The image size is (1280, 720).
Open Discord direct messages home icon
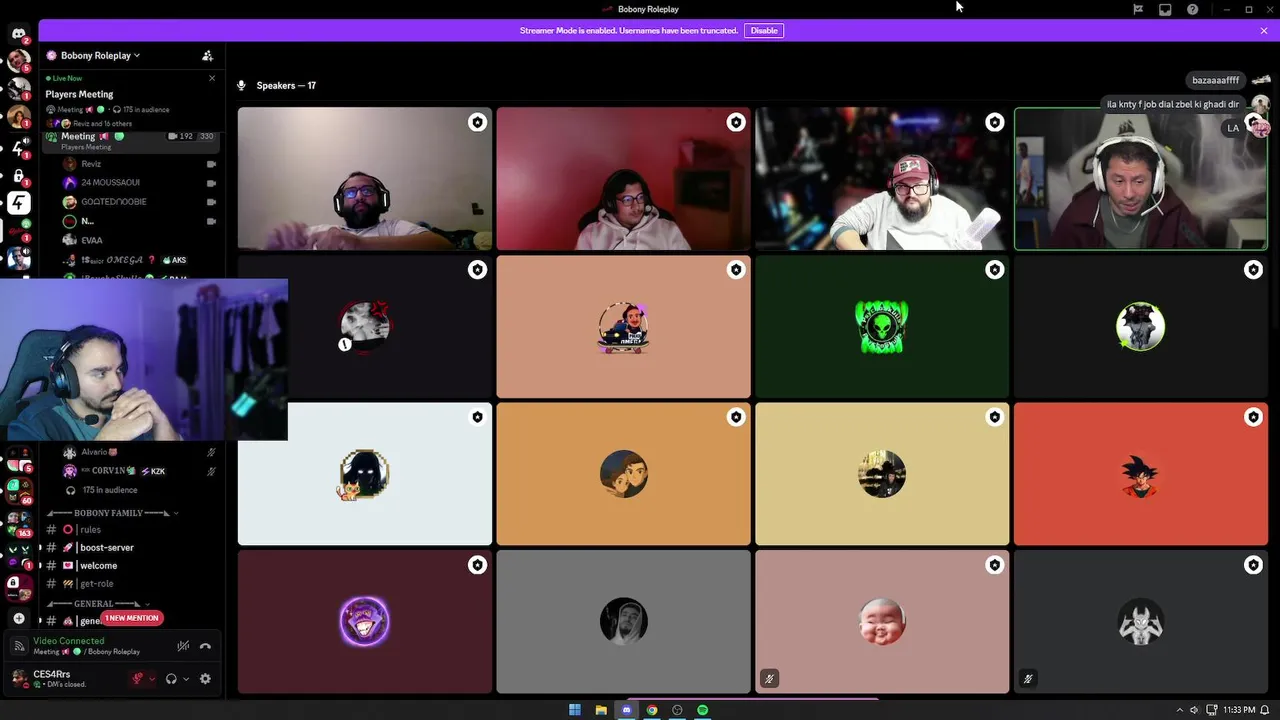(x=18, y=34)
